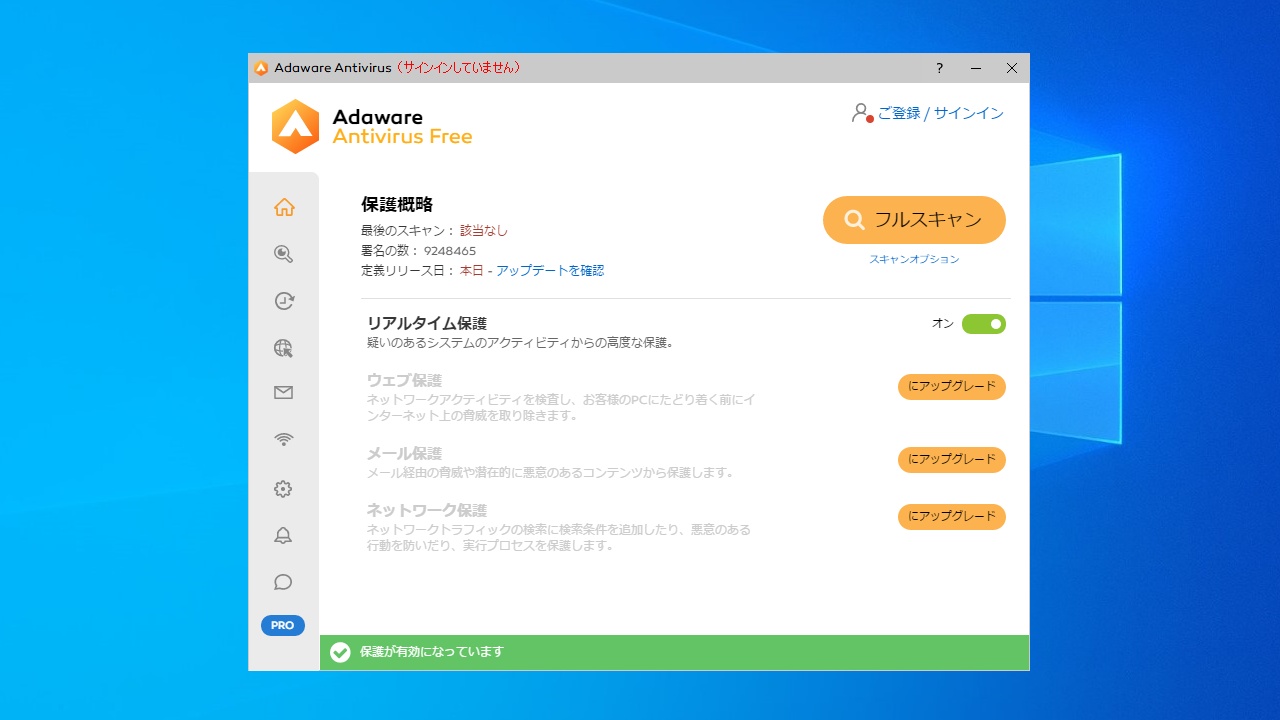Click the signature count 9248465
The image size is (1280, 720).
450,251
